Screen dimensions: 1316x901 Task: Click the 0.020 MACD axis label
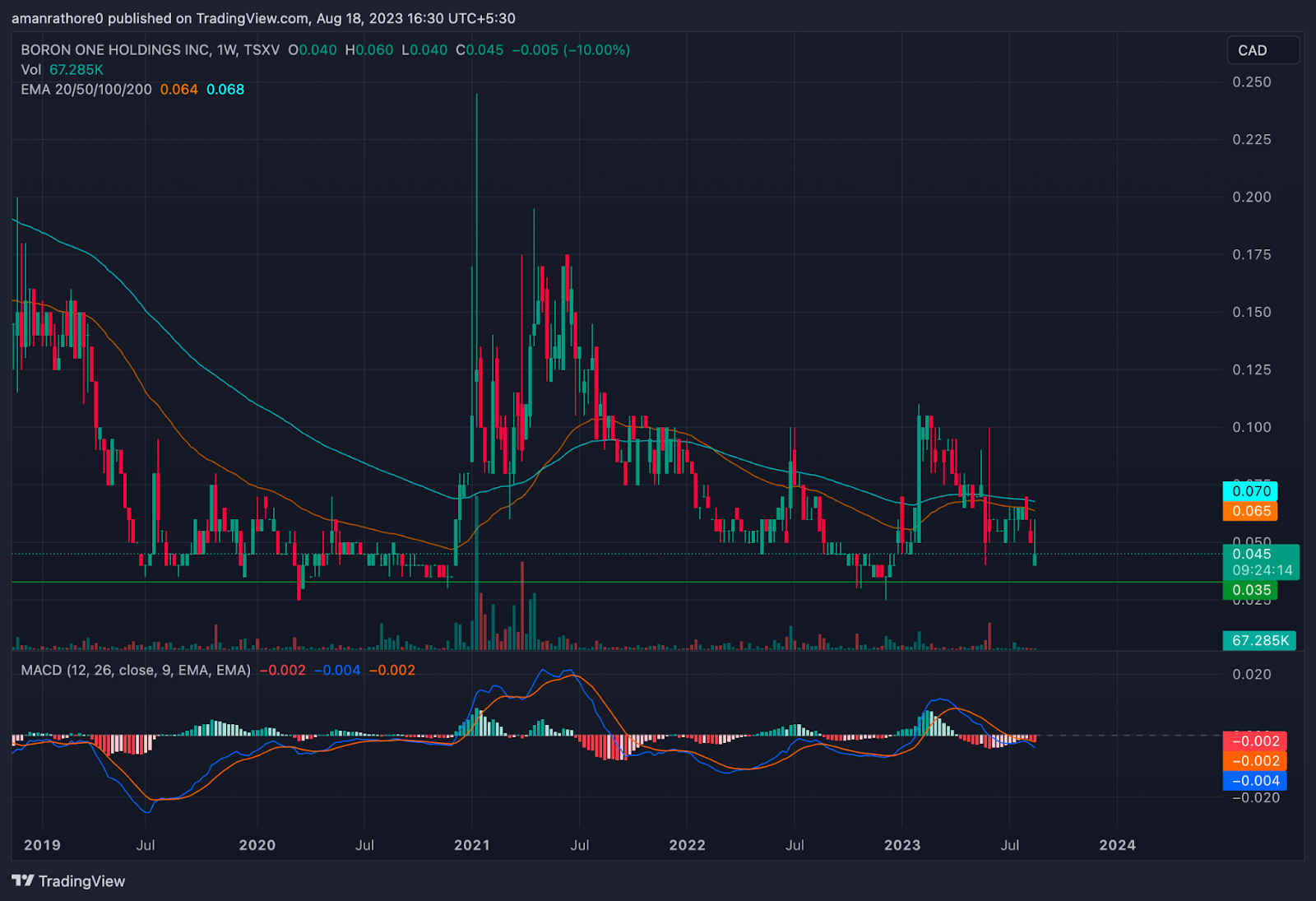[1251, 674]
